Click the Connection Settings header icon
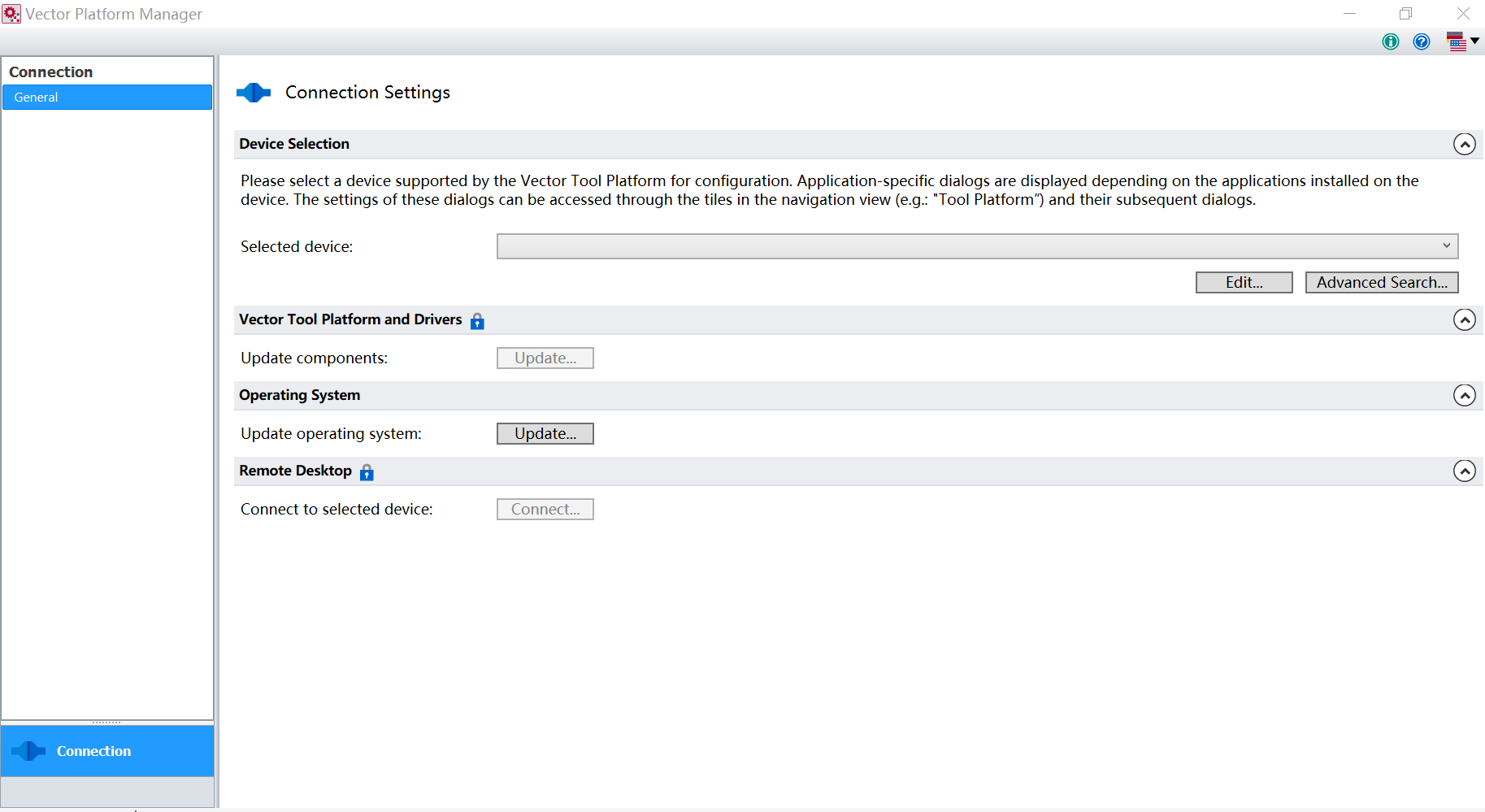 [x=254, y=93]
